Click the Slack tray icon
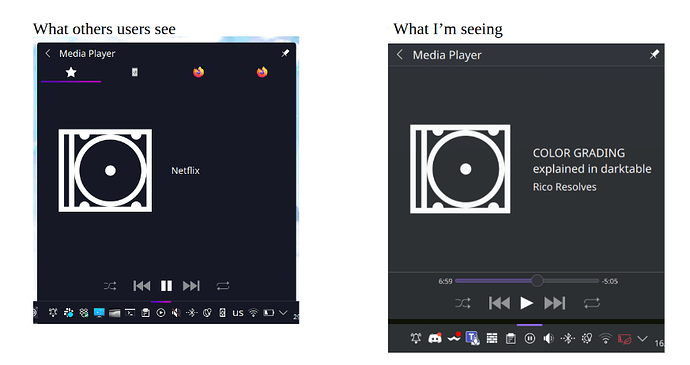Viewport: 690px width, 365px height. click(x=69, y=313)
